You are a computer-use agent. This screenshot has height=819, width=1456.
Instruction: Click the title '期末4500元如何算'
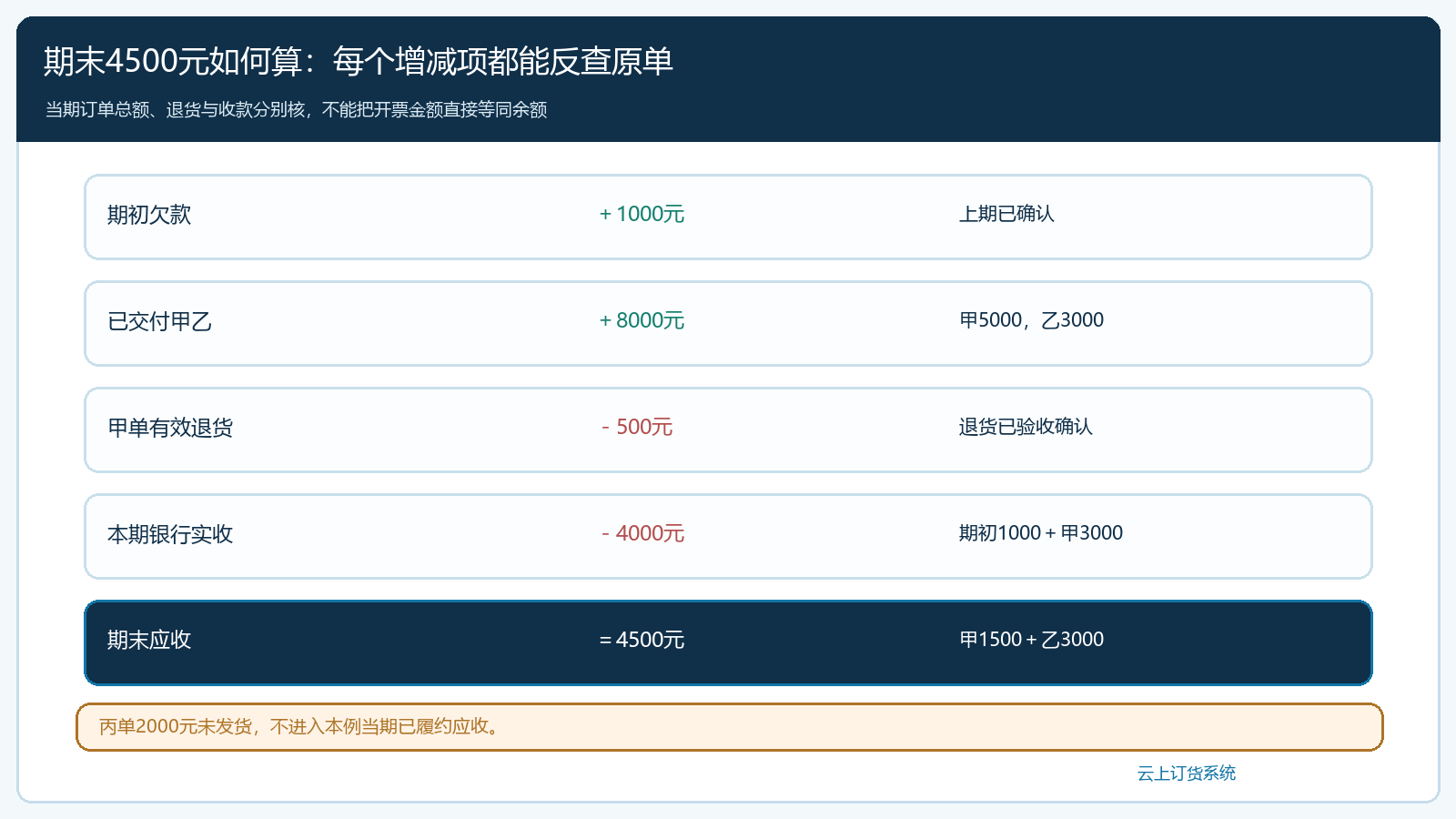click(x=359, y=61)
